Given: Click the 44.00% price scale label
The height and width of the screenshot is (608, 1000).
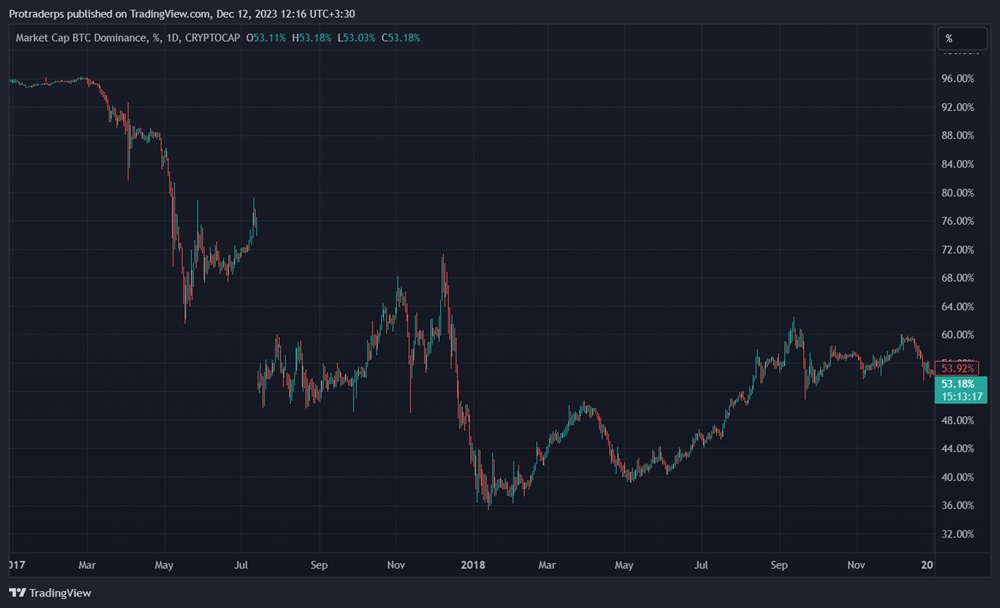Looking at the screenshot, I should [958, 449].
